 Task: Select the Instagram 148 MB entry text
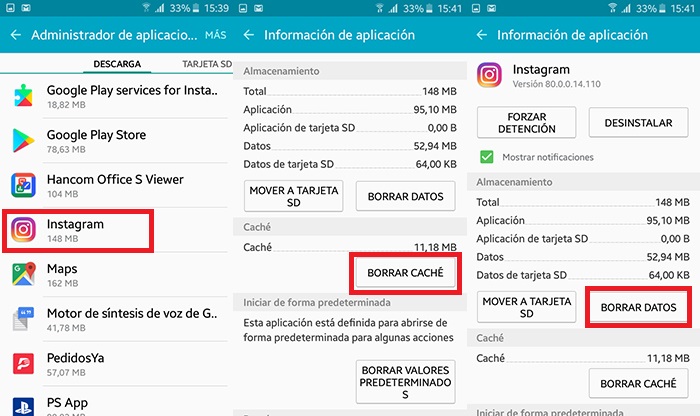click(x=75, y=230)
